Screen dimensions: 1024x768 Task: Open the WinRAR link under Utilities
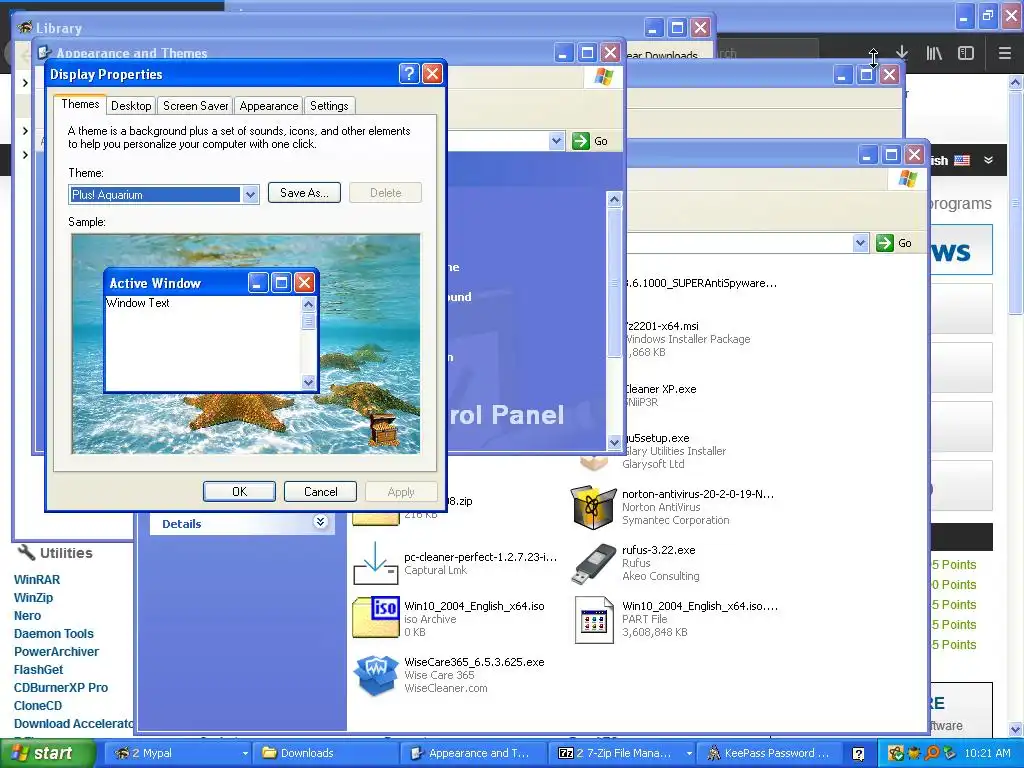[x=37, y=579]
